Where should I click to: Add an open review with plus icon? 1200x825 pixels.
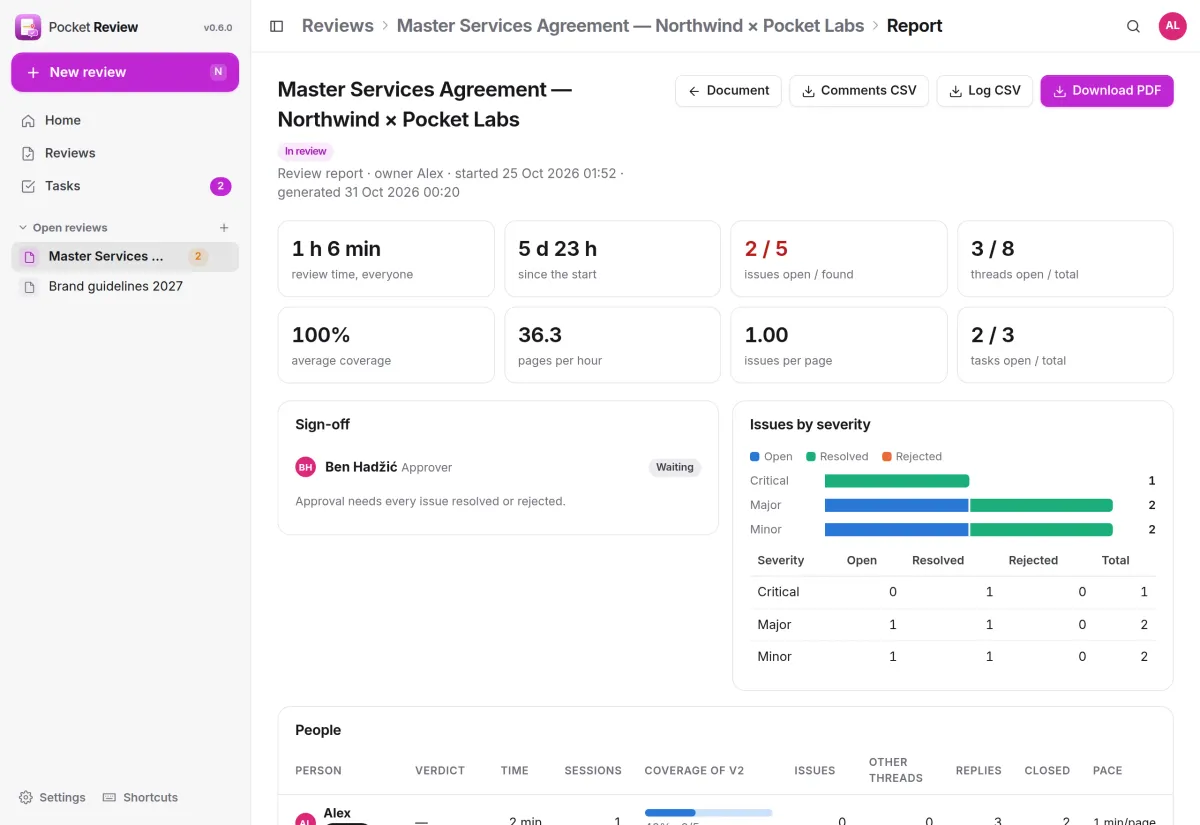(224, 228)
